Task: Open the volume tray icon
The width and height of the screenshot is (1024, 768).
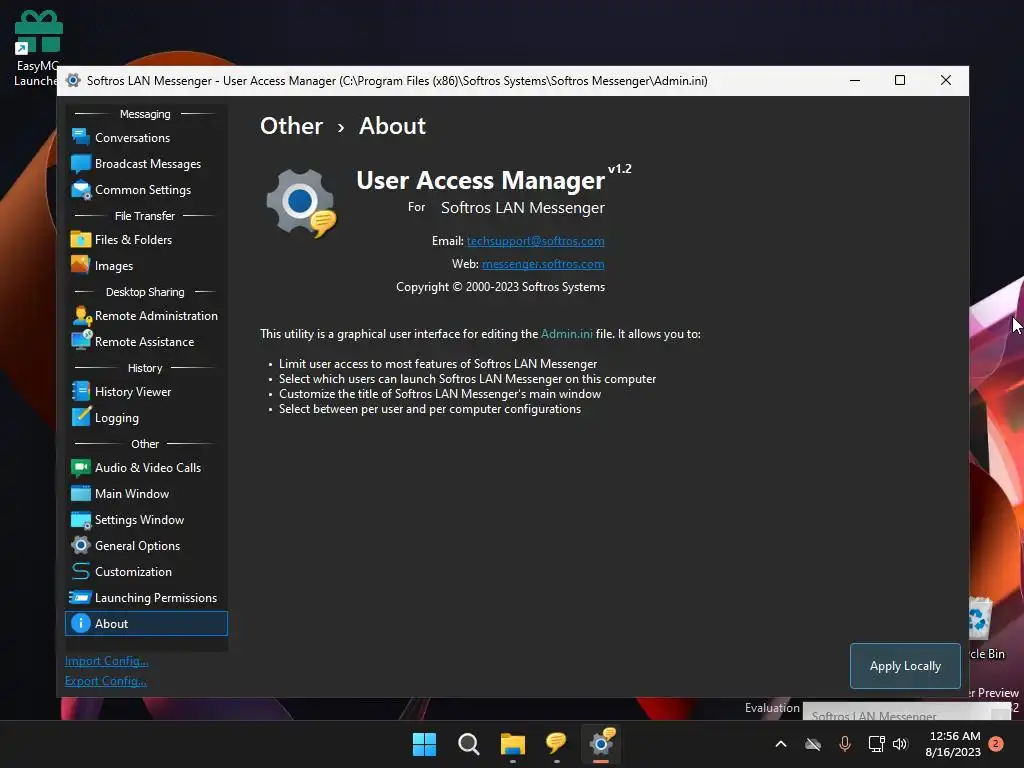Action: pos(900,744)
